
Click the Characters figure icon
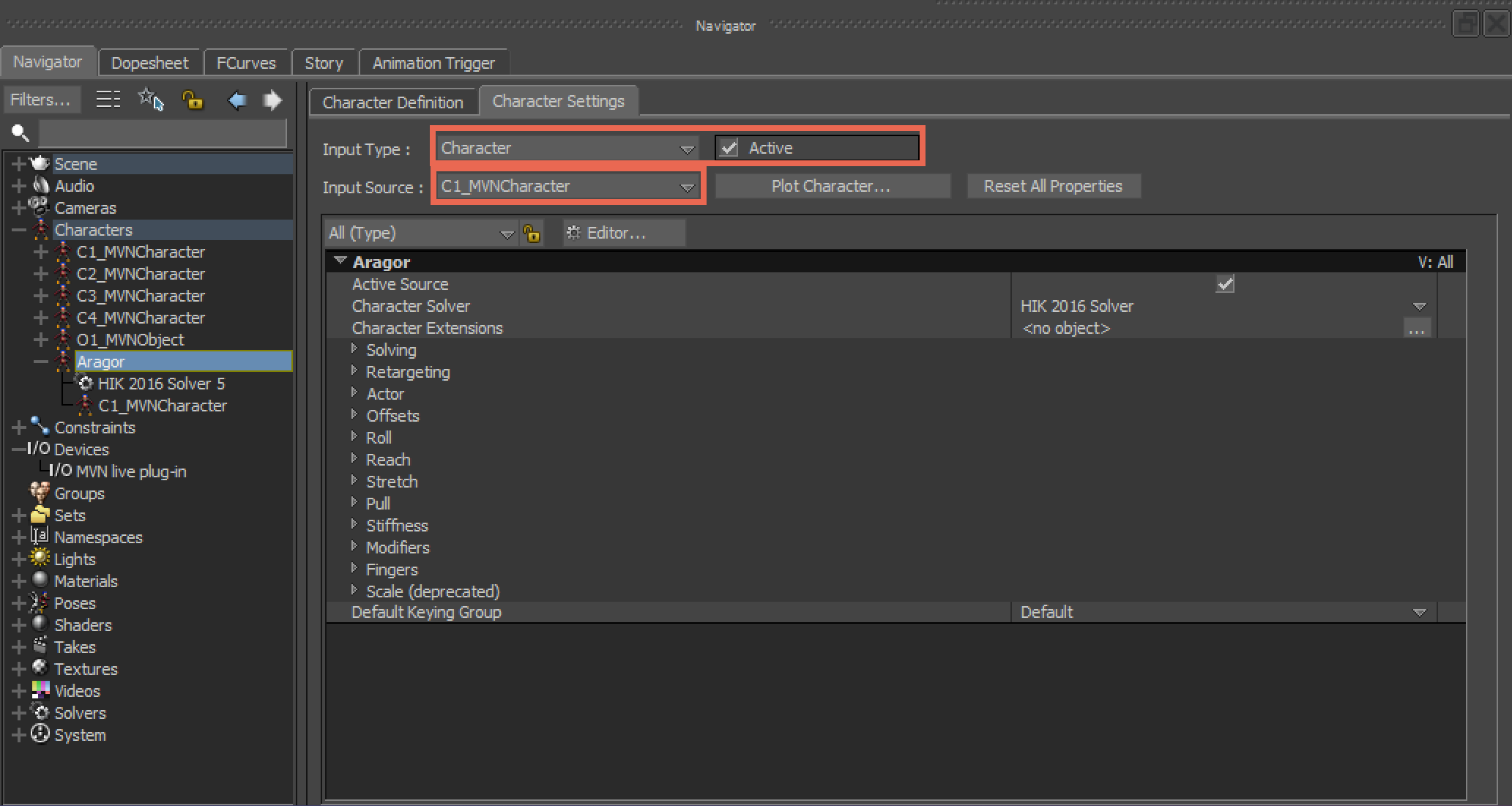(x=41, y=229)
